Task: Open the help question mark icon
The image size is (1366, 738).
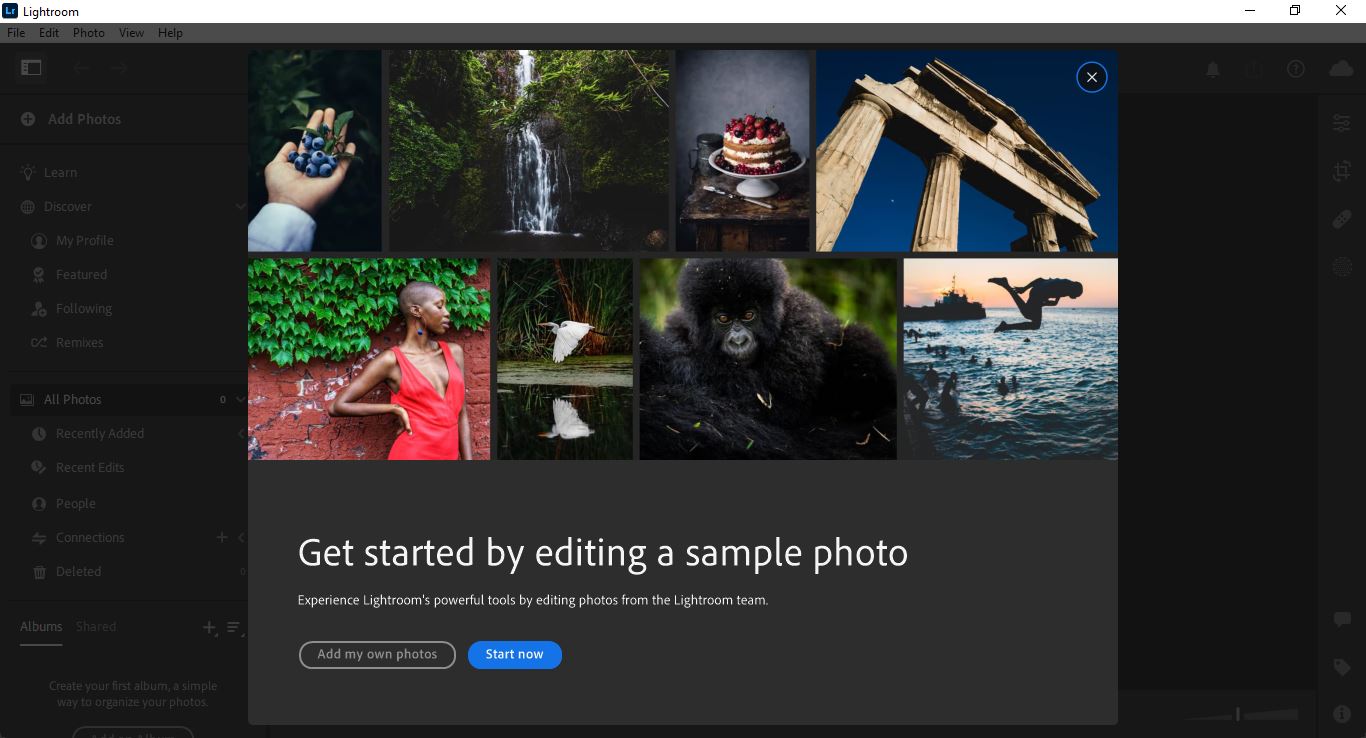Action: (x=1296, y=69)
